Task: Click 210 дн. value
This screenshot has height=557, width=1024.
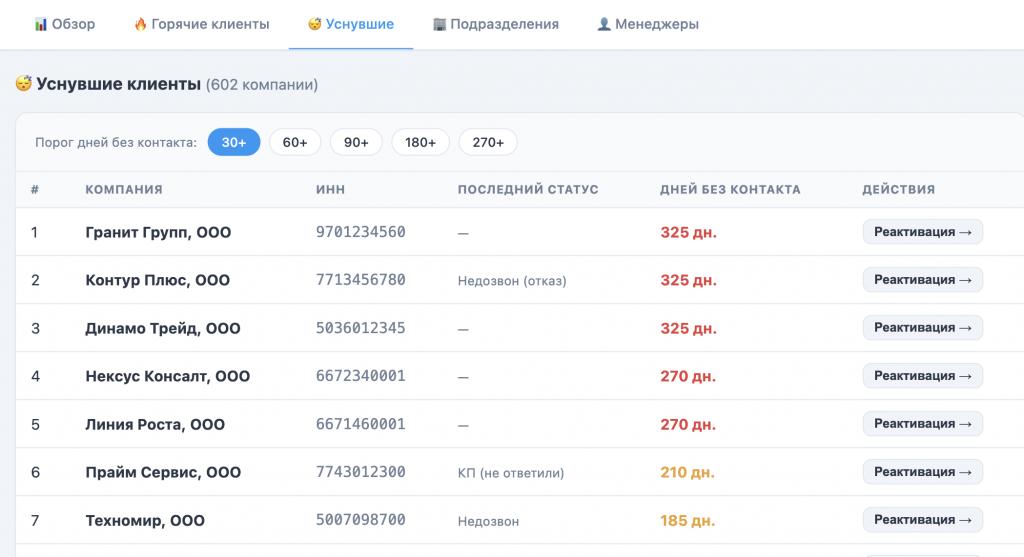Action: click(x=687, y=472)
